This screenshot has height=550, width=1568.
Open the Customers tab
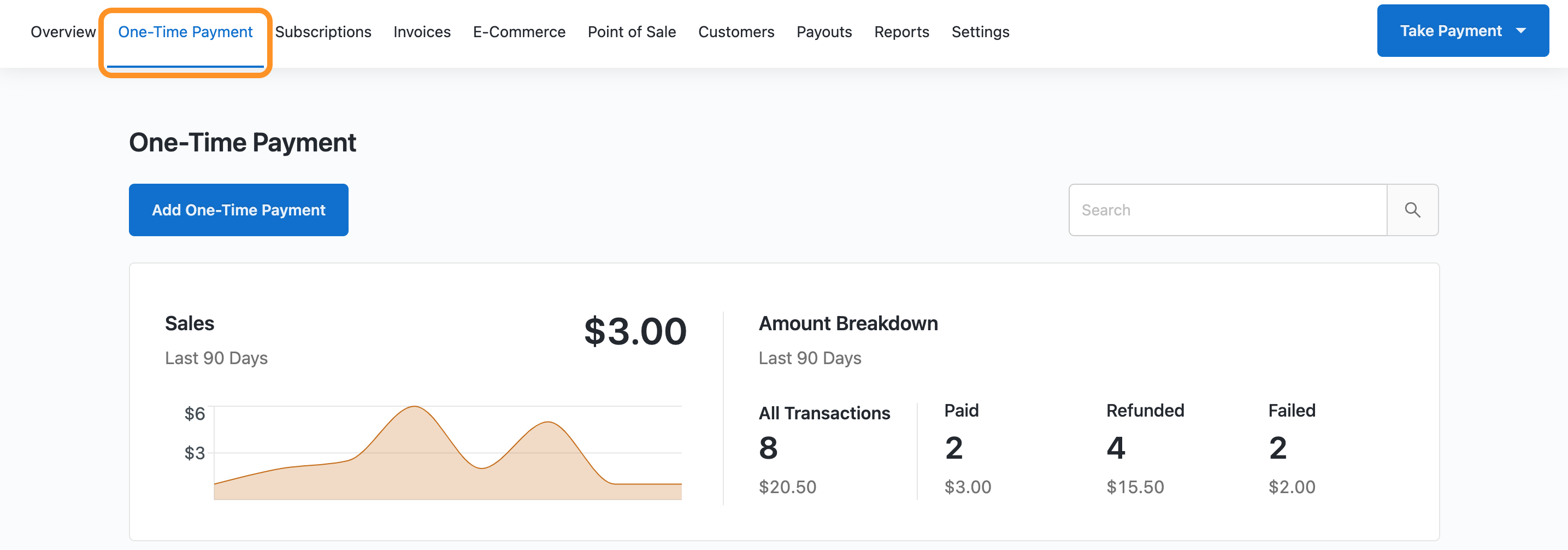pyautogui.click(x=736, y=32)
